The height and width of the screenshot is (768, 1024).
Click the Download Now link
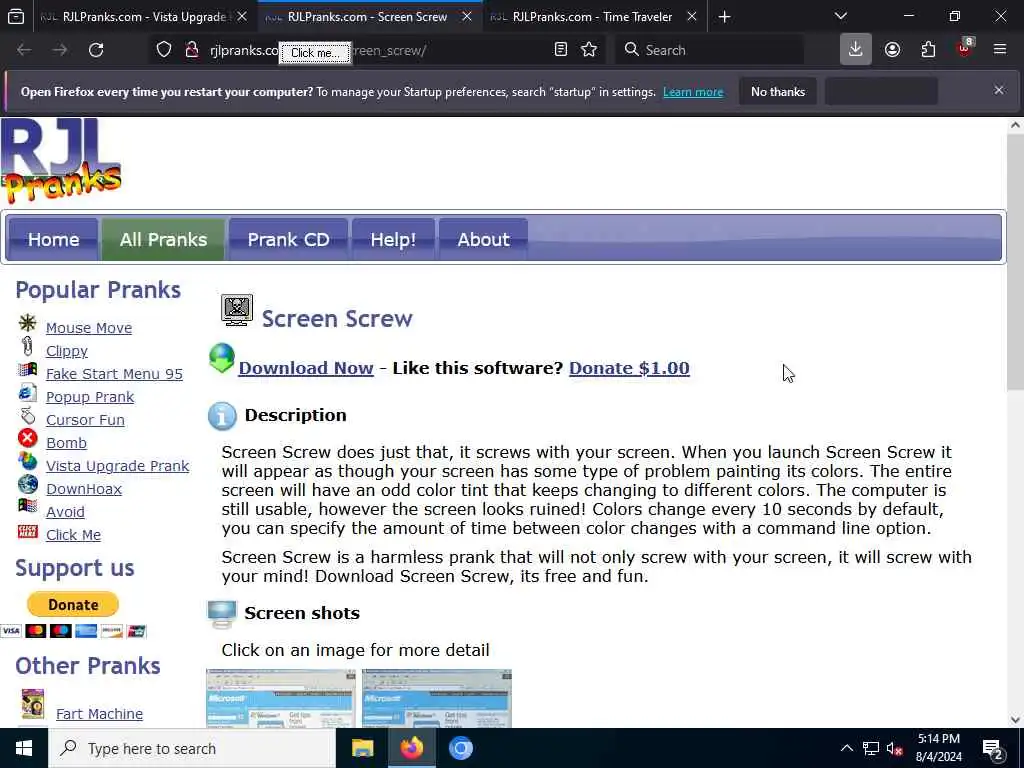(306, 368)
